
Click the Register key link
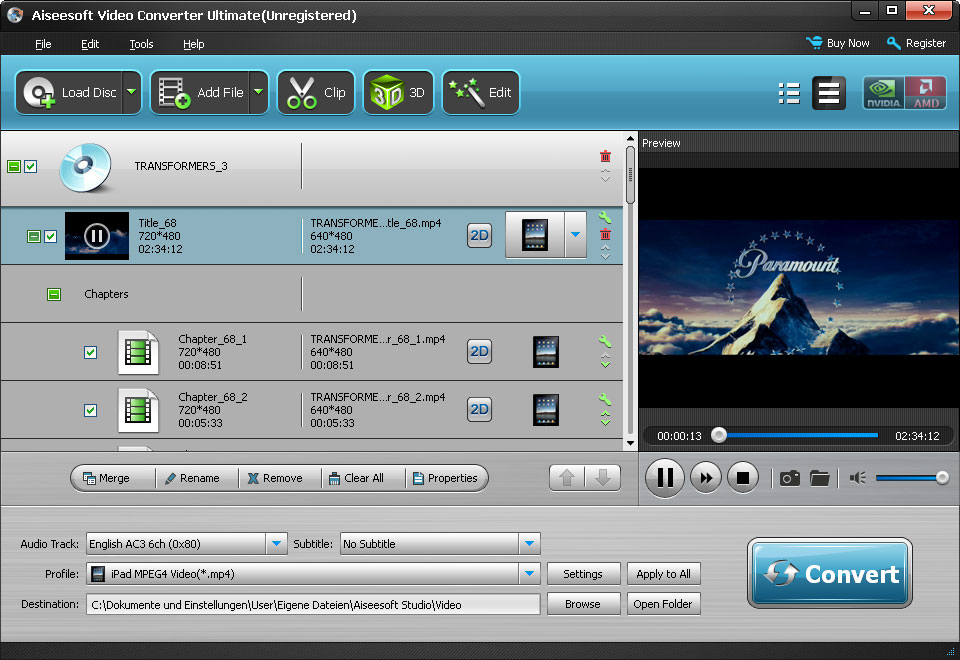916,43
